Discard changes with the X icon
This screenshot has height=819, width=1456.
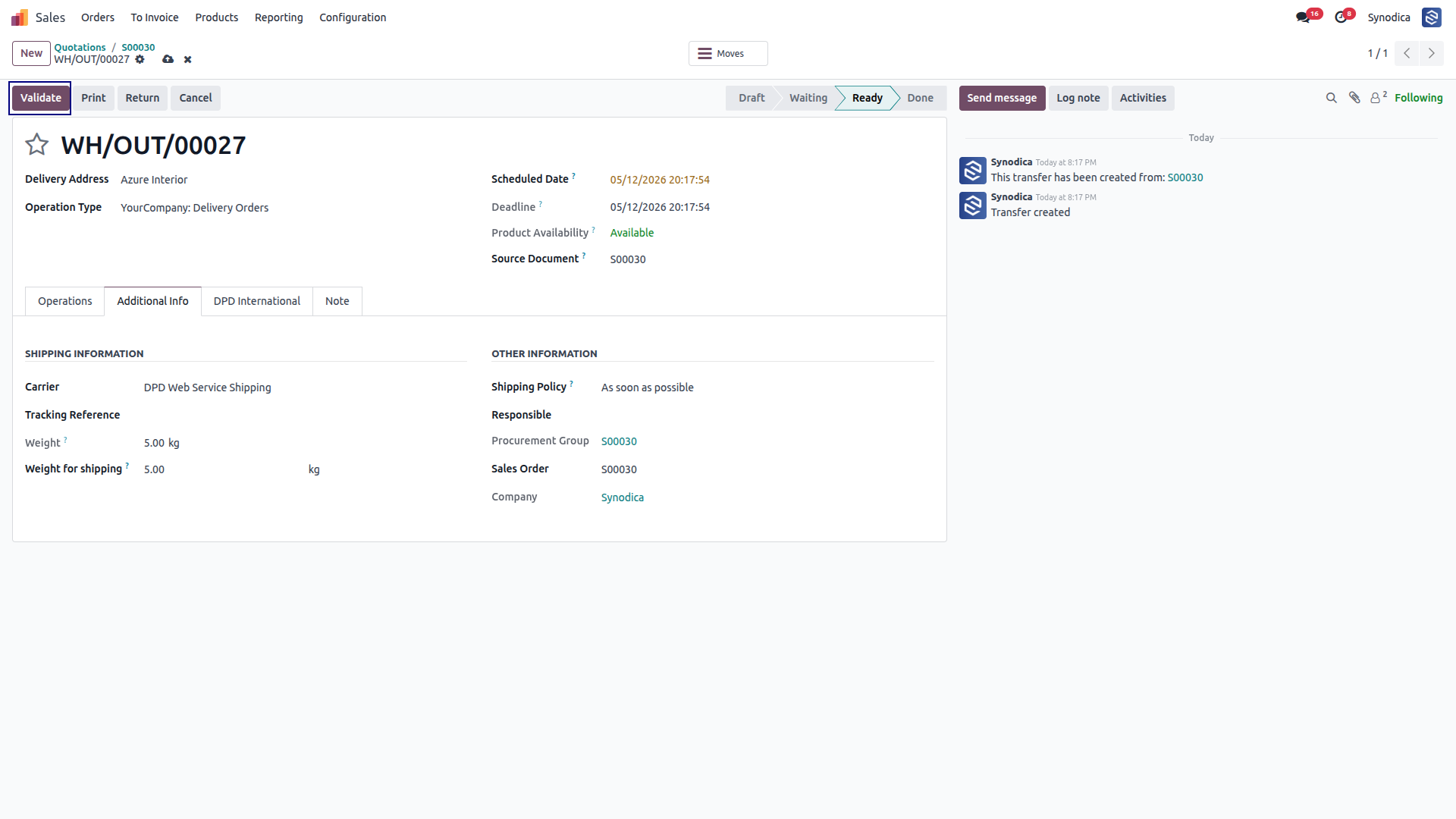(187, 59)
